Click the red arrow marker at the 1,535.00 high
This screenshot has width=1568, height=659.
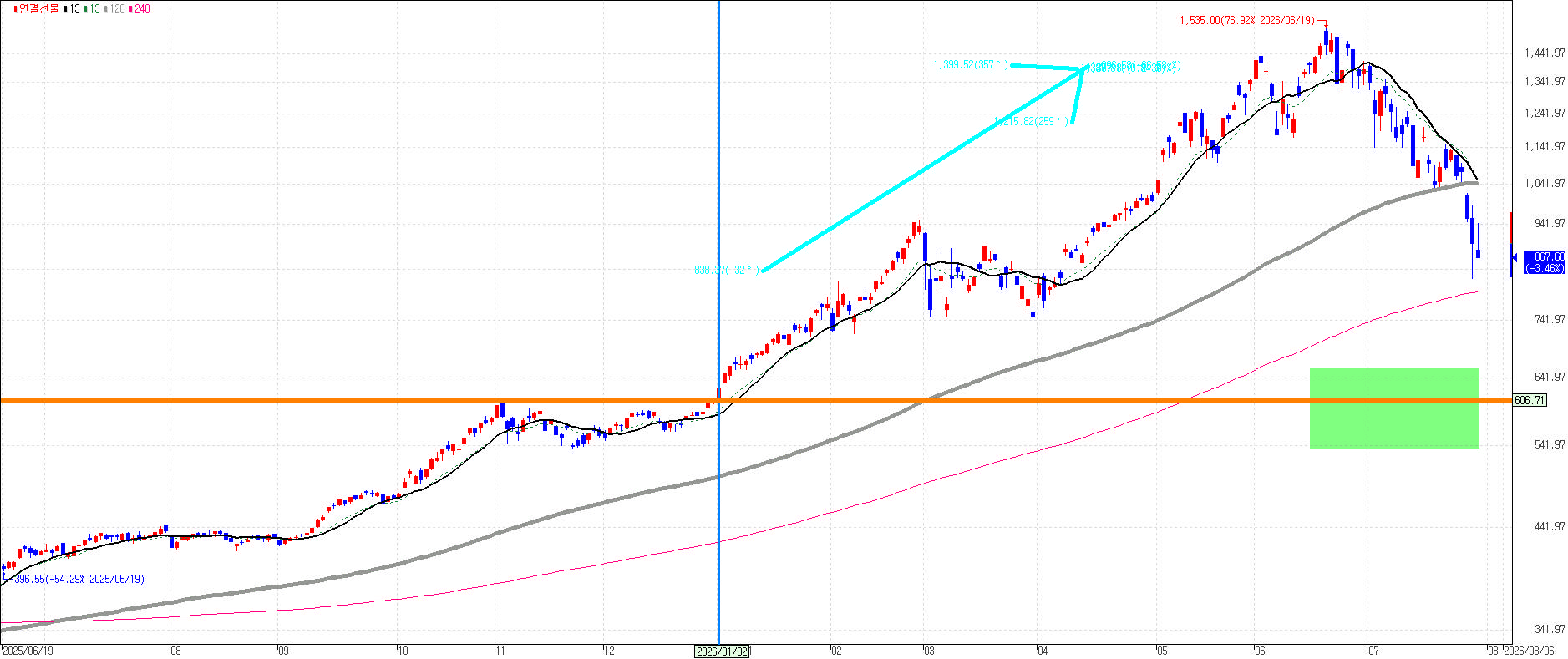click(x=1323, y=23)
